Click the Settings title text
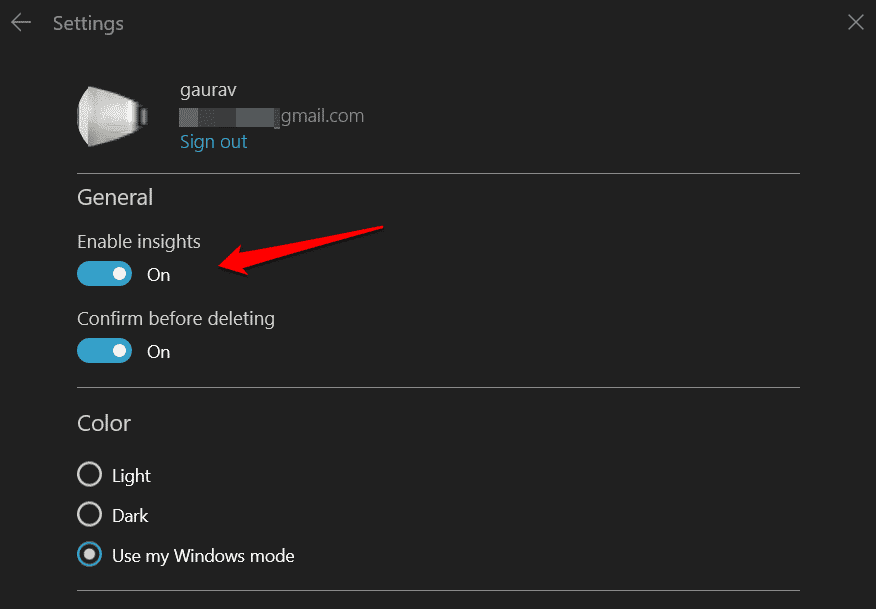Viewport: 876px width, 609px height. 88,22
